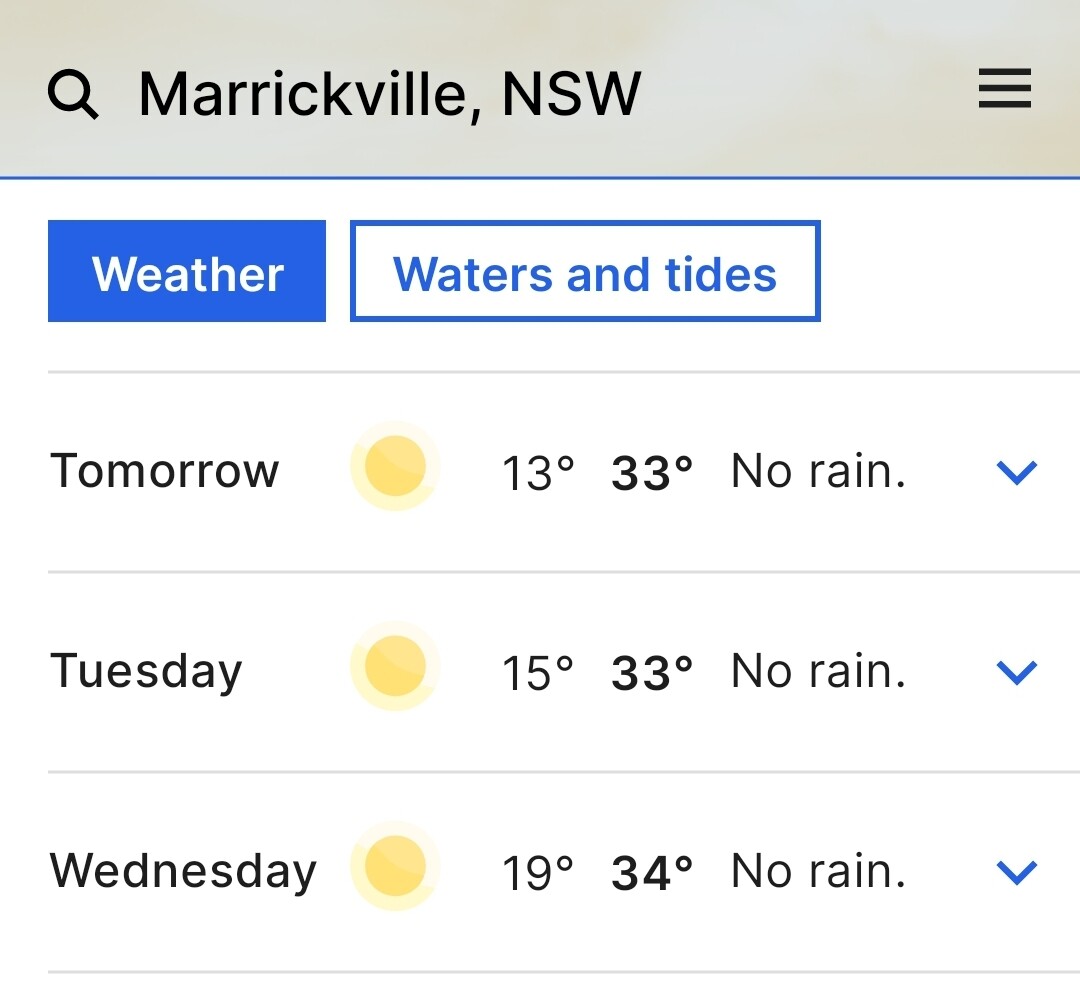Click Wednesday's No rain text
1080x1007 pixels.
(818, 871)
